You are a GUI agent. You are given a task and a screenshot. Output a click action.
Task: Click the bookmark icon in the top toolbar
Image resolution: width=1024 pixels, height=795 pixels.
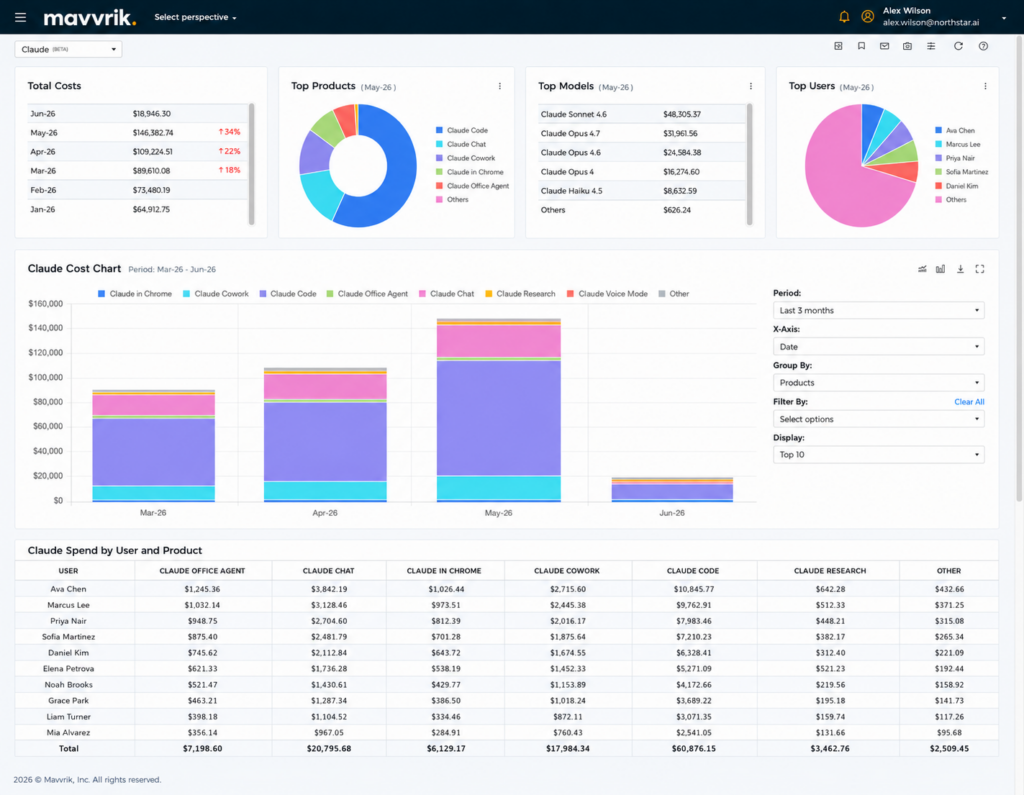(861, 46)
